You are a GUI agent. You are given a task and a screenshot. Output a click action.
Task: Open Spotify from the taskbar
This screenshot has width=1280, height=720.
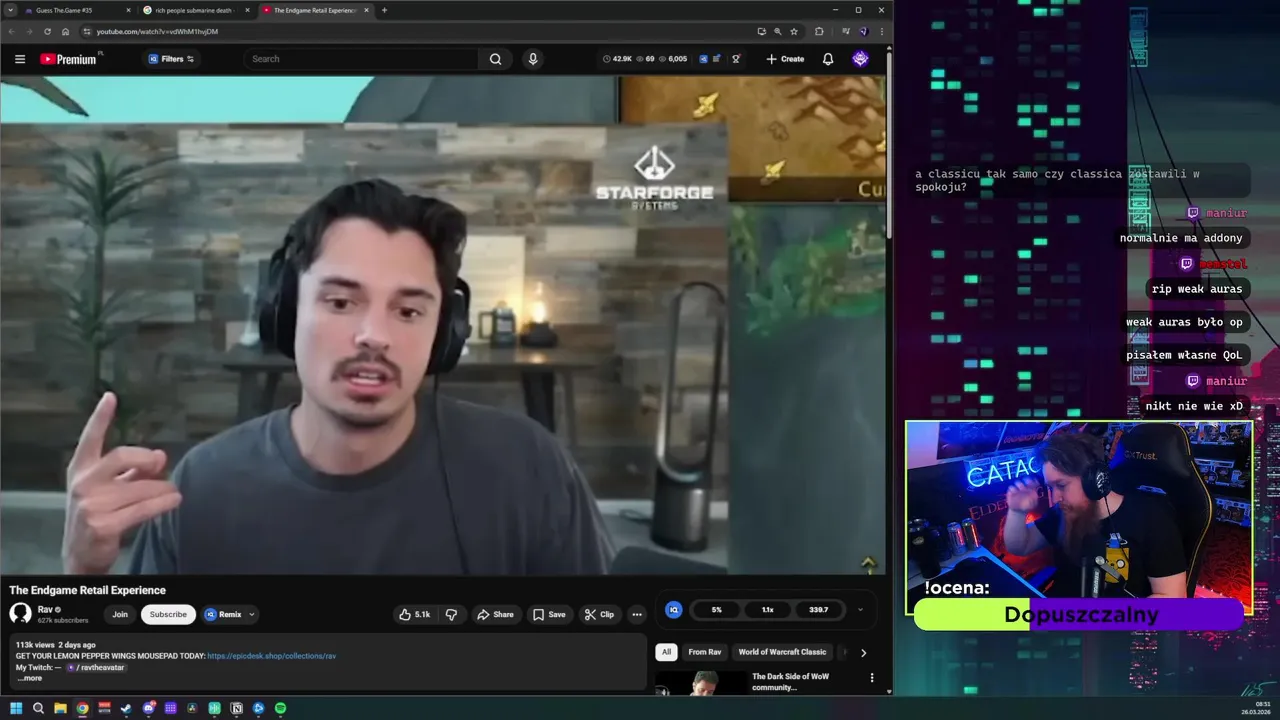click(280, 708)
